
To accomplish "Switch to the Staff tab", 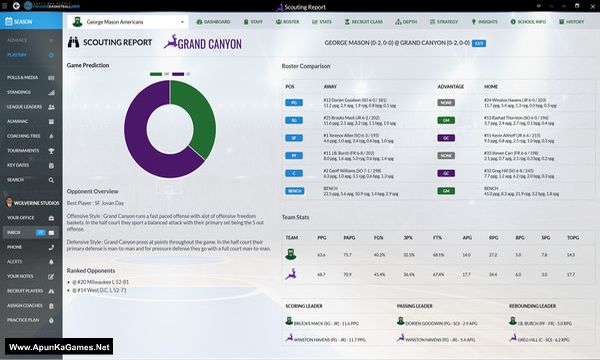I will [253, 22].
